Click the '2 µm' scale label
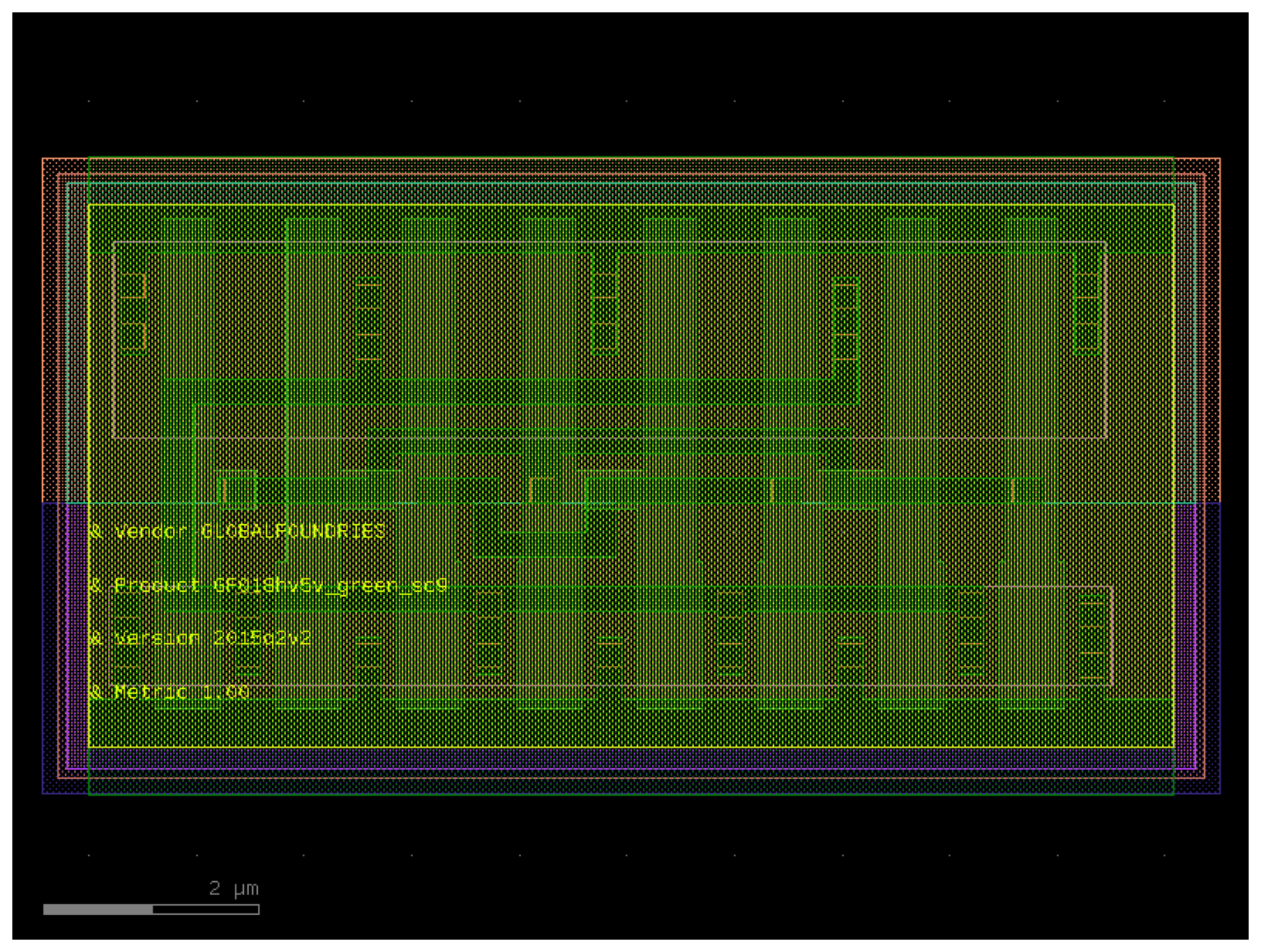1261x952 pixels. point(234,889)
